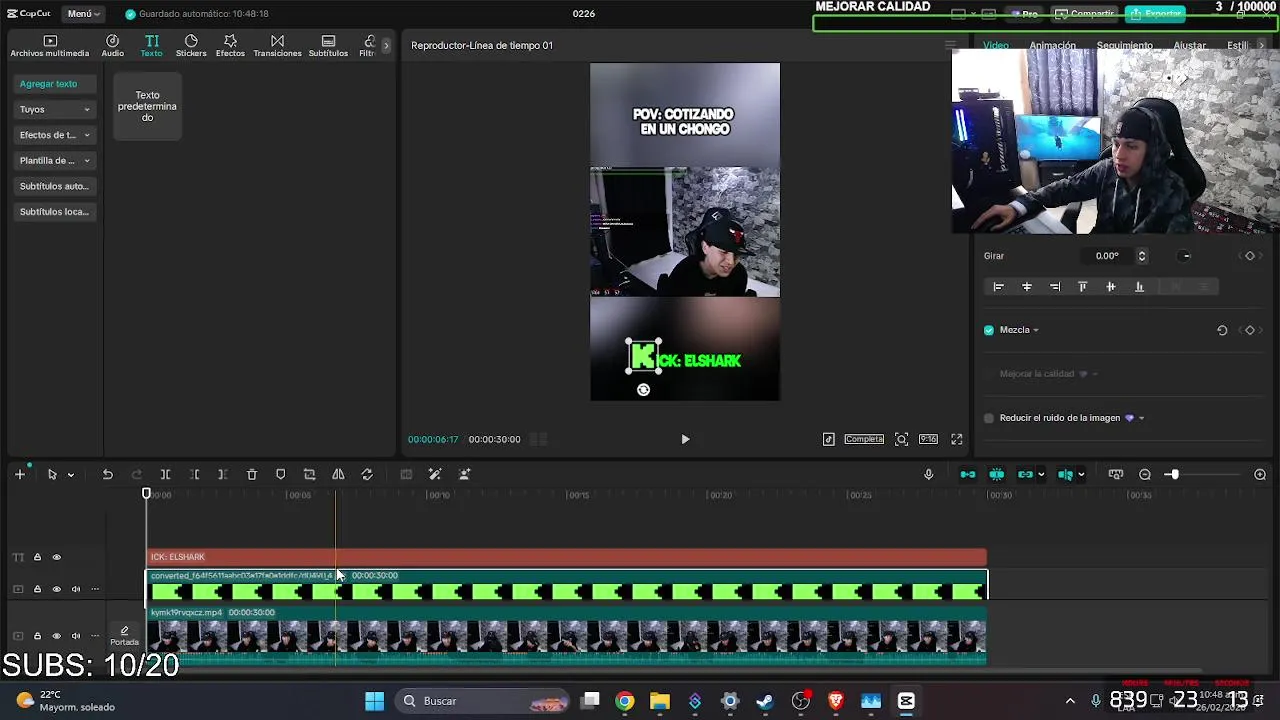Open converted track more options

(x=95, y=589)
